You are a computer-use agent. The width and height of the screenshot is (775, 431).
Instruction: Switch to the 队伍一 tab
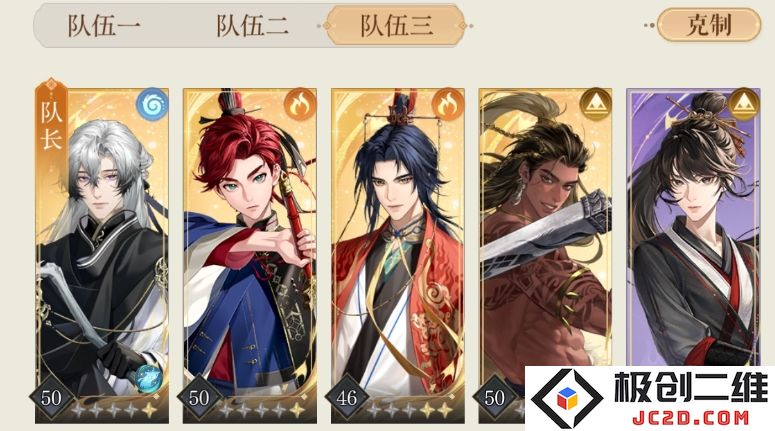(x=104, y=26)
